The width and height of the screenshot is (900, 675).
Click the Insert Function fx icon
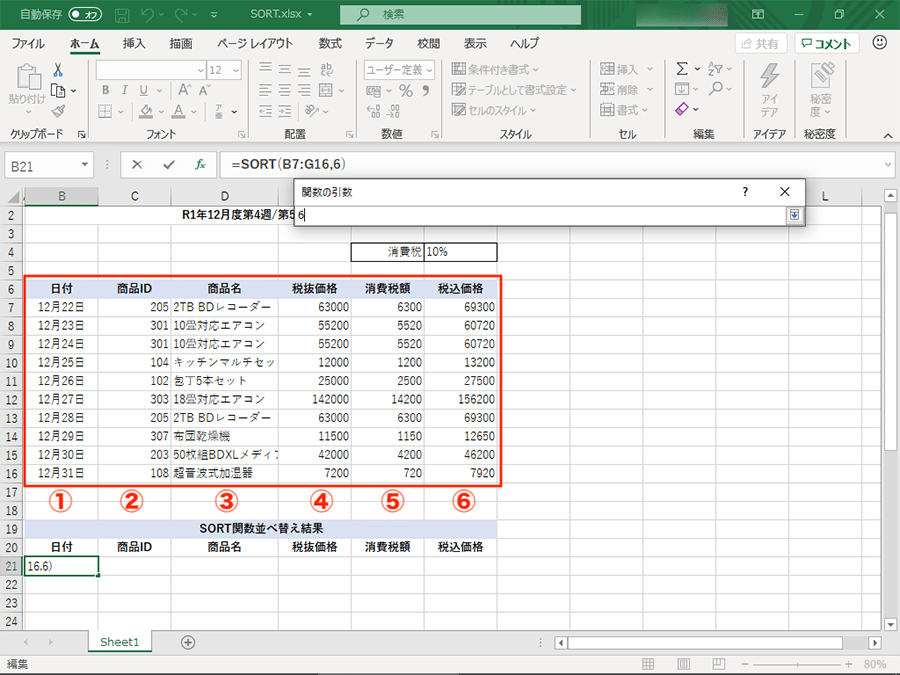click(x=200, y=164)
